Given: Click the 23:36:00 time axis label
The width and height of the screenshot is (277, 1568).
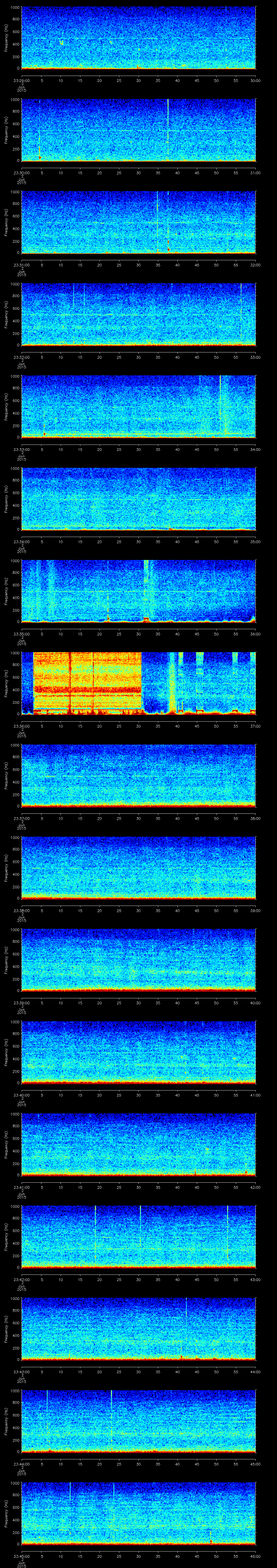Looking at the screenshot, I should [x=21, y=726].
